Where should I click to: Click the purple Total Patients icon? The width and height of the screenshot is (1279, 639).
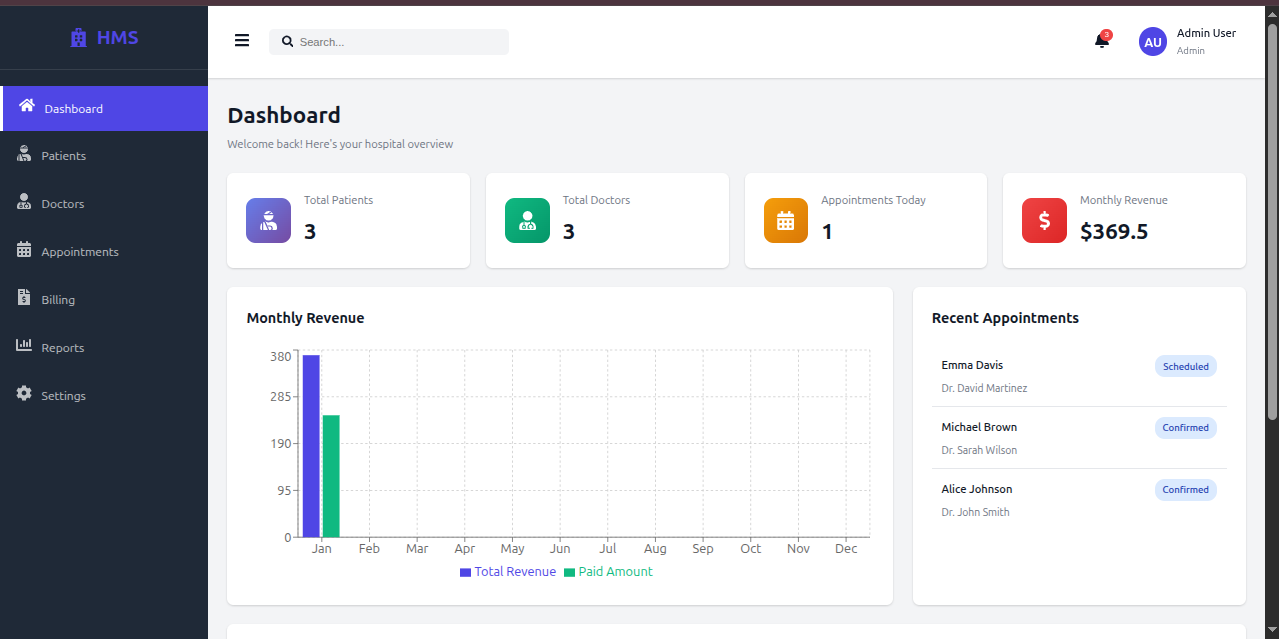(x=268, y=220)
